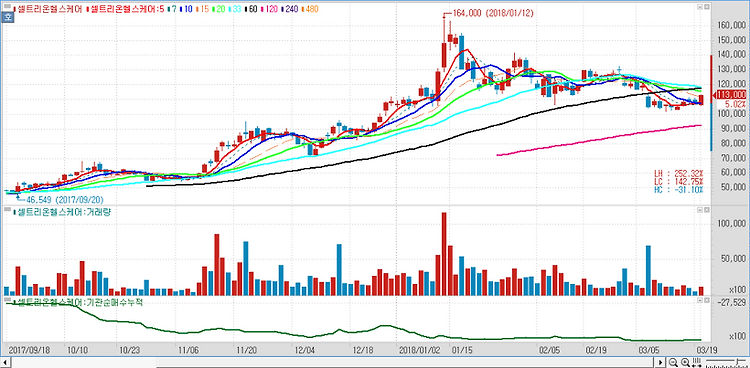
Task: Collapse the 거래량 volume pane with its dropdown button
Action: (699, 210)
